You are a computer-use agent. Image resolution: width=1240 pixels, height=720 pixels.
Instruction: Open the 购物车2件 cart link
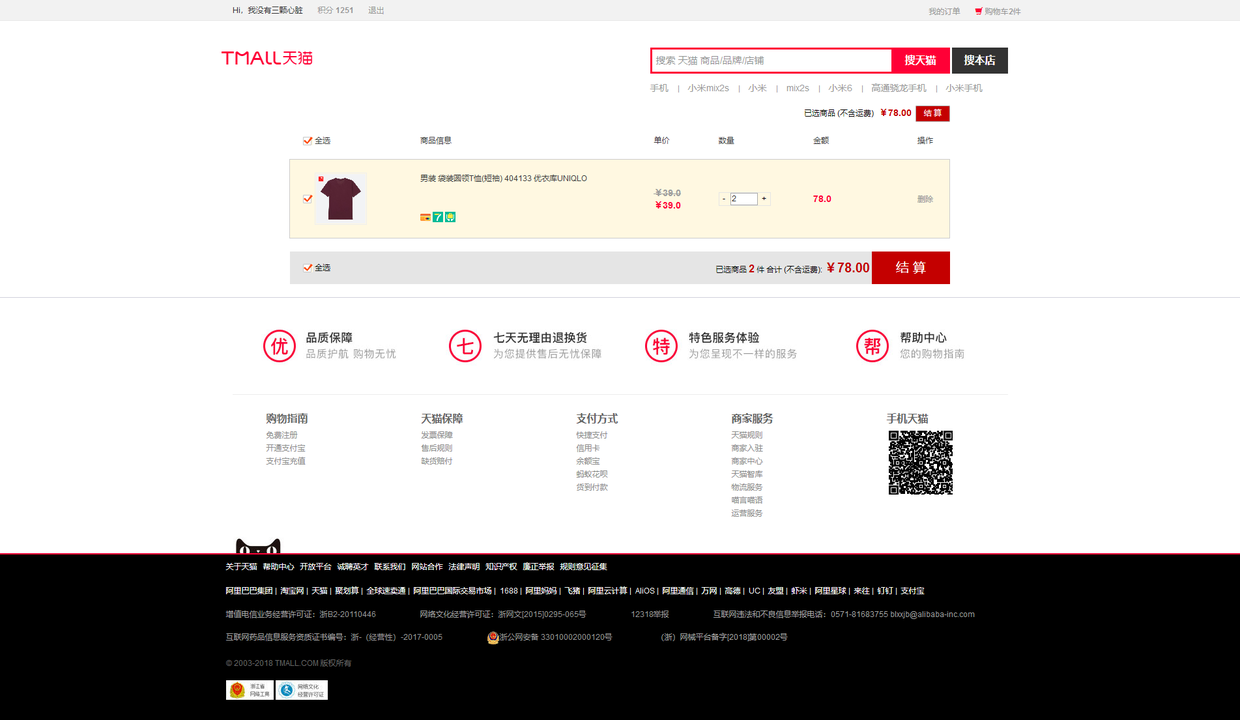coord(1002,12)
